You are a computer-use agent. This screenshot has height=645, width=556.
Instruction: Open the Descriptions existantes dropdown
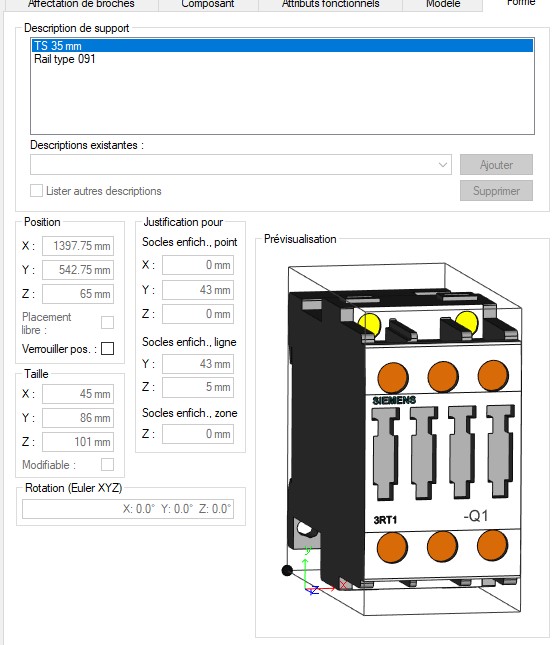click(x=241, y=165)
